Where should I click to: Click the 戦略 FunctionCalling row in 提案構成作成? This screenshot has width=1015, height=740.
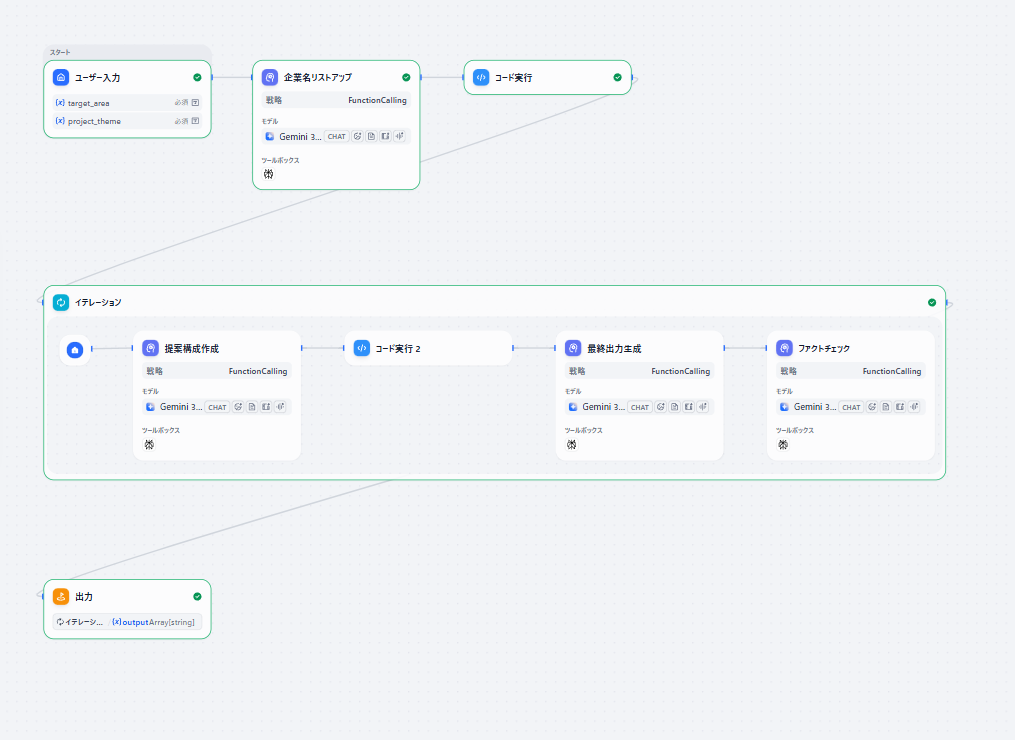(217, 371)
